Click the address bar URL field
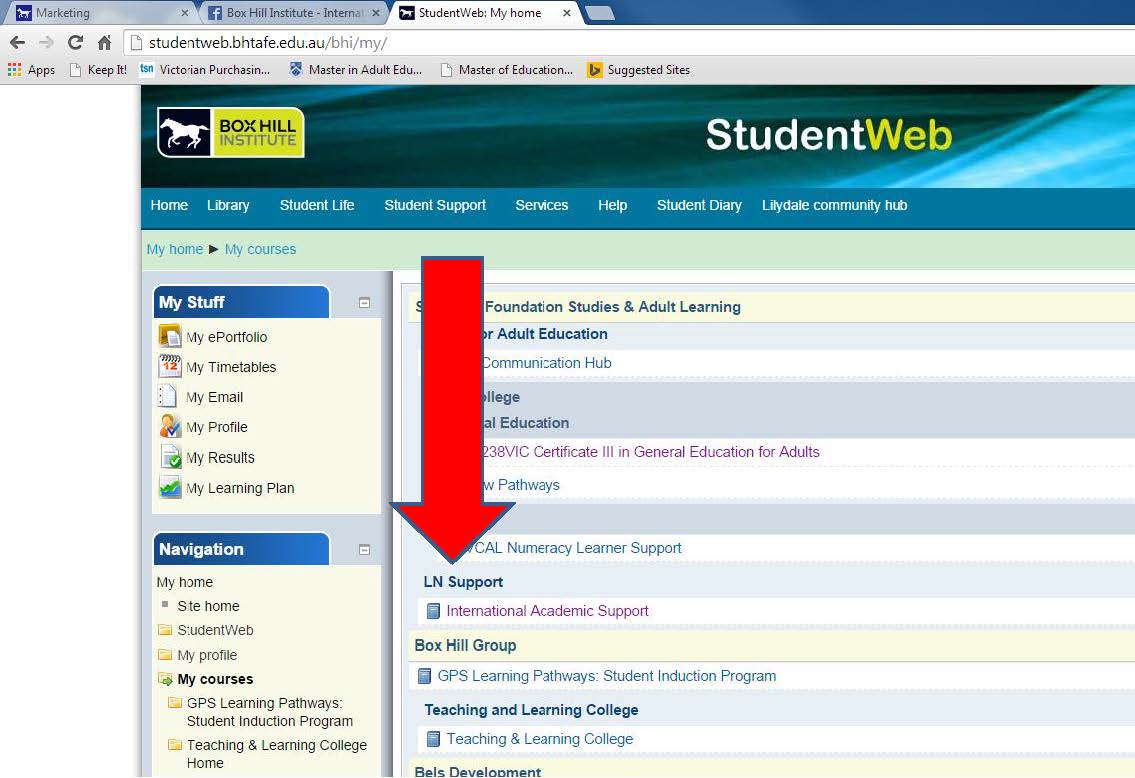Screen dimensions: 1135x778 click(630, 43)
